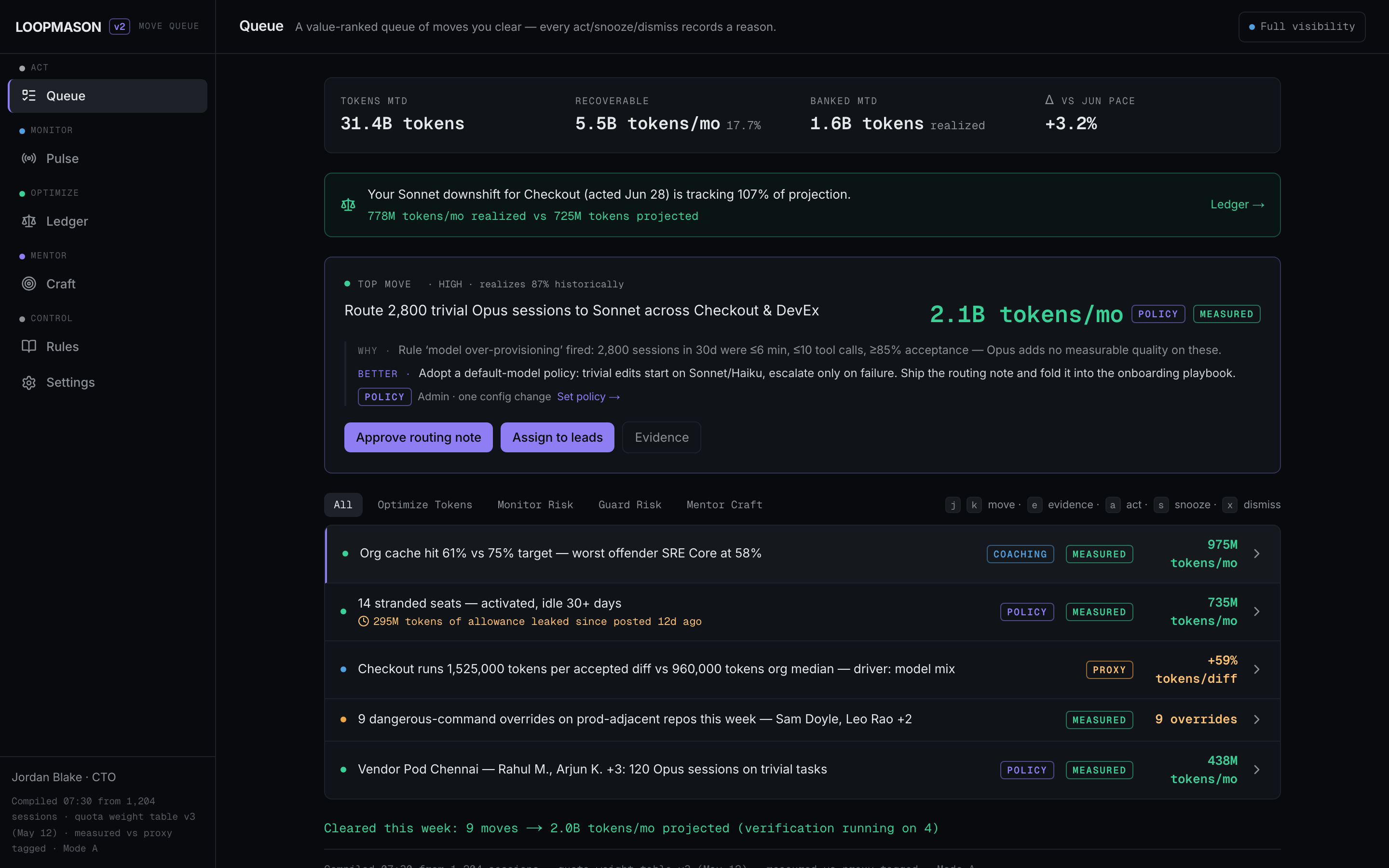The image size is (1389, 868).
Task: Click the LOOPMASON logo text
Action: click(58, 27)
